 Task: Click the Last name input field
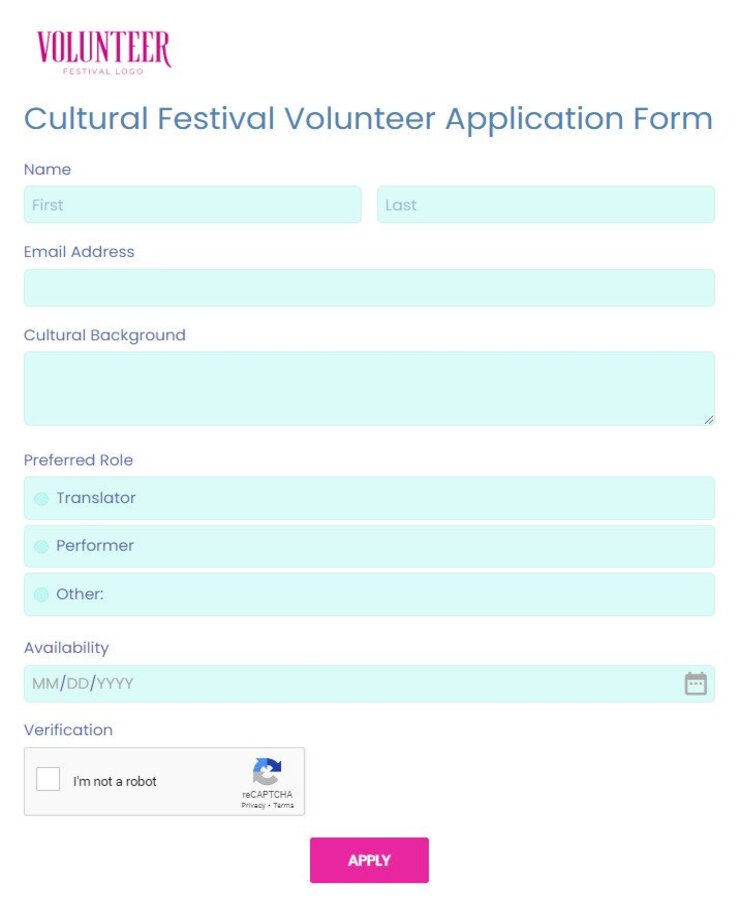[x=545, y=205]
